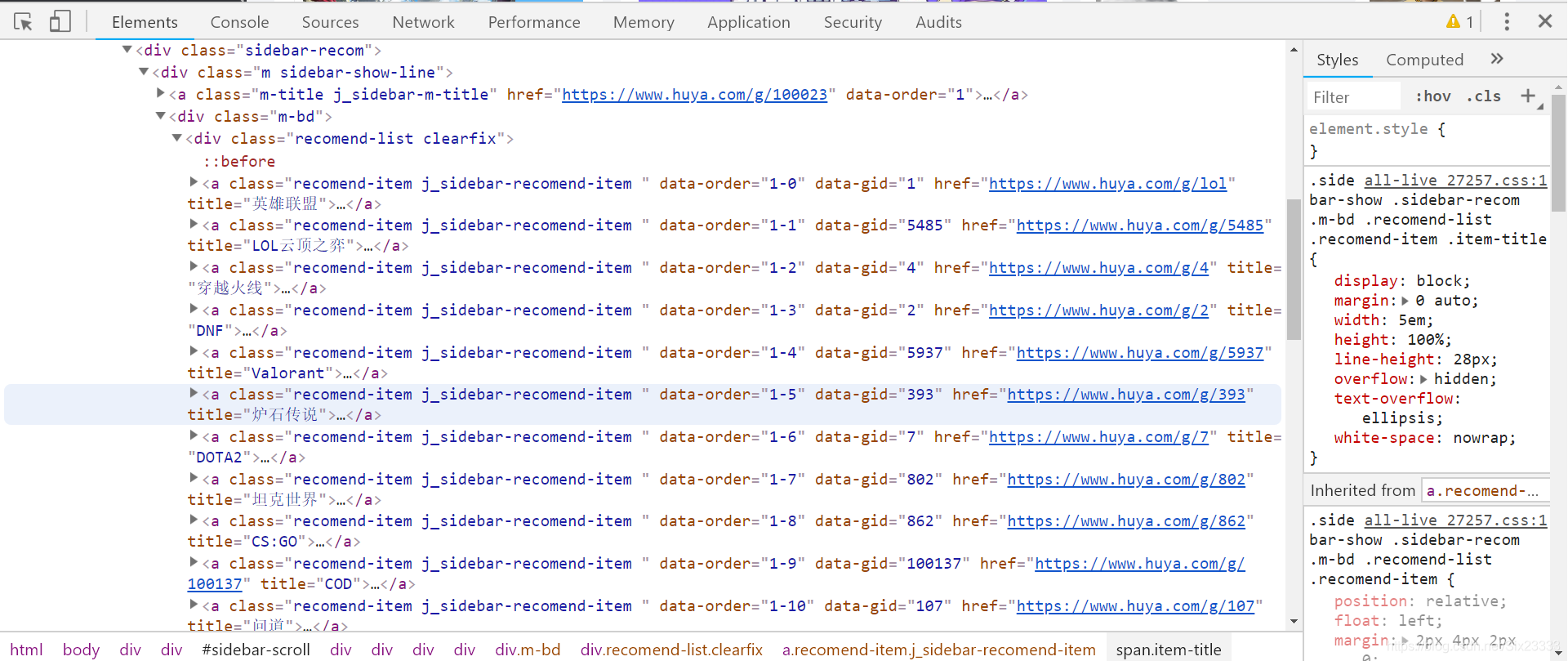This screenshot has width=1568, height=661.
Task: Open the huya.com/g/107 href link
Action: click(1135, 606)
